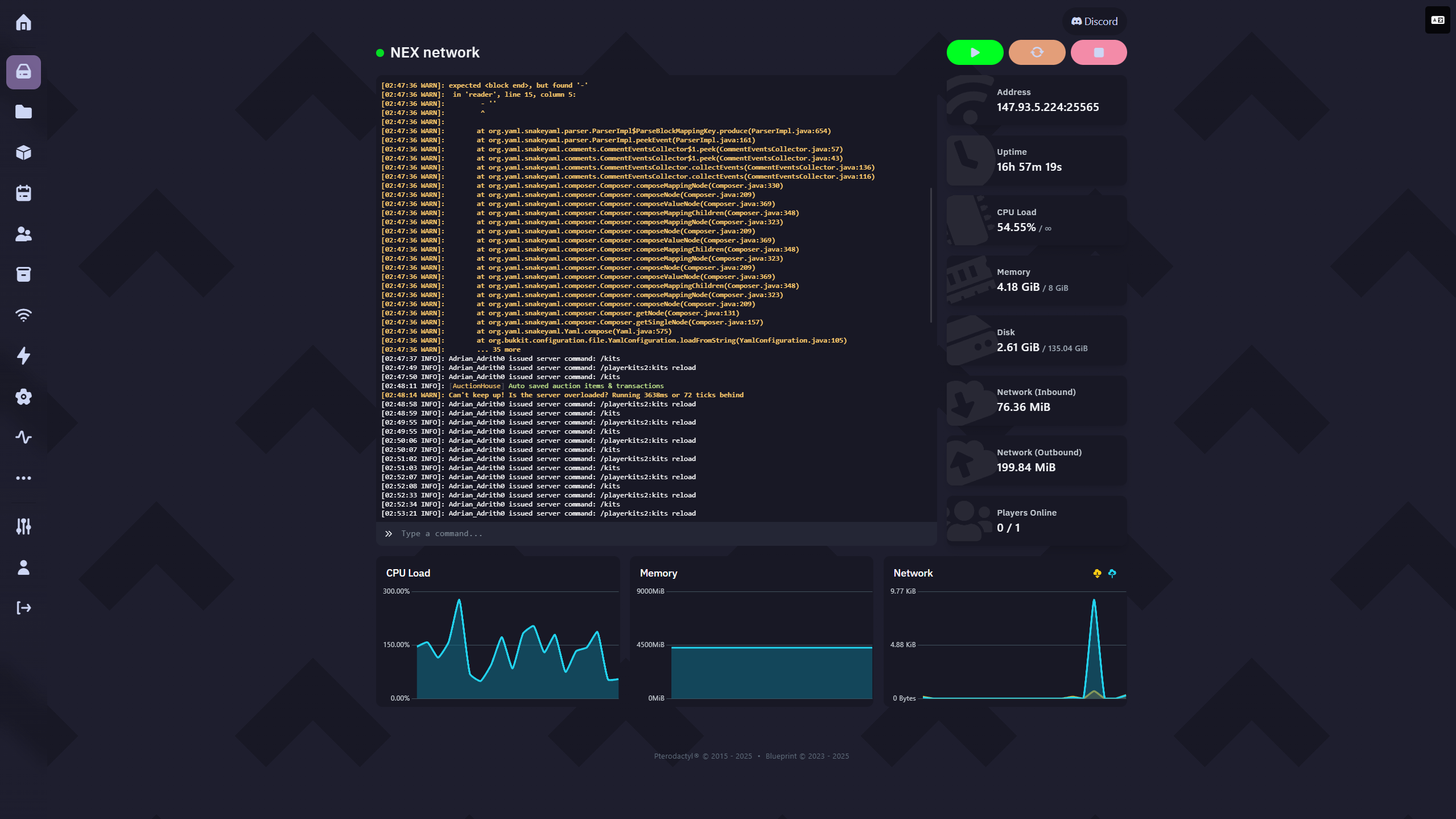Open the admin sliders icon

(x=23, y=526)
